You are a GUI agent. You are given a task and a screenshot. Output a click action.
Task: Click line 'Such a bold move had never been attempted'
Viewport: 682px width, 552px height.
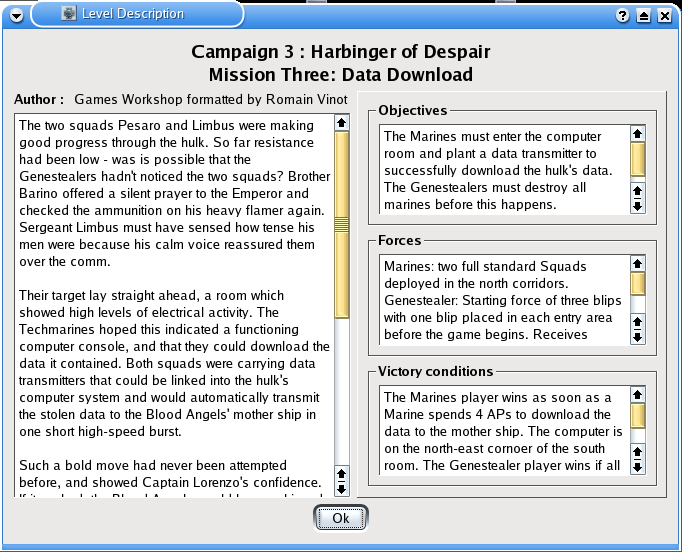tap(153, 465)
